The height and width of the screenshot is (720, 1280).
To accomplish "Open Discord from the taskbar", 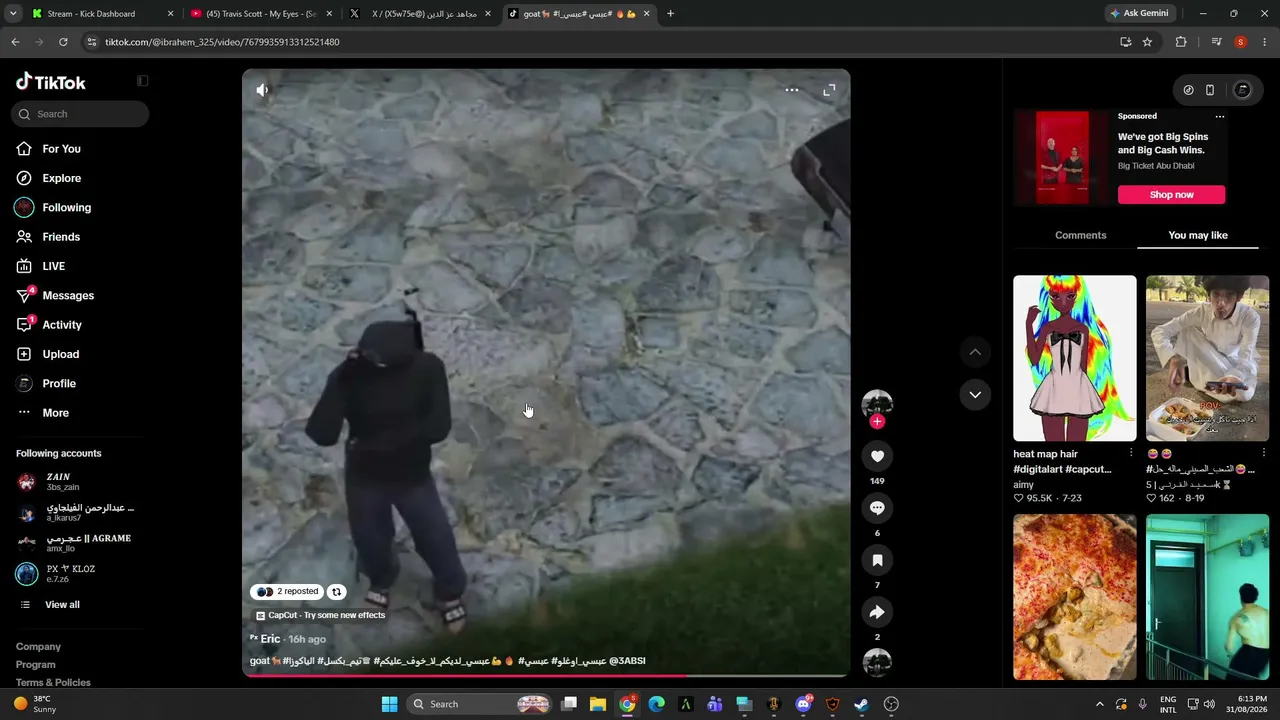I will tap(803, 704).
